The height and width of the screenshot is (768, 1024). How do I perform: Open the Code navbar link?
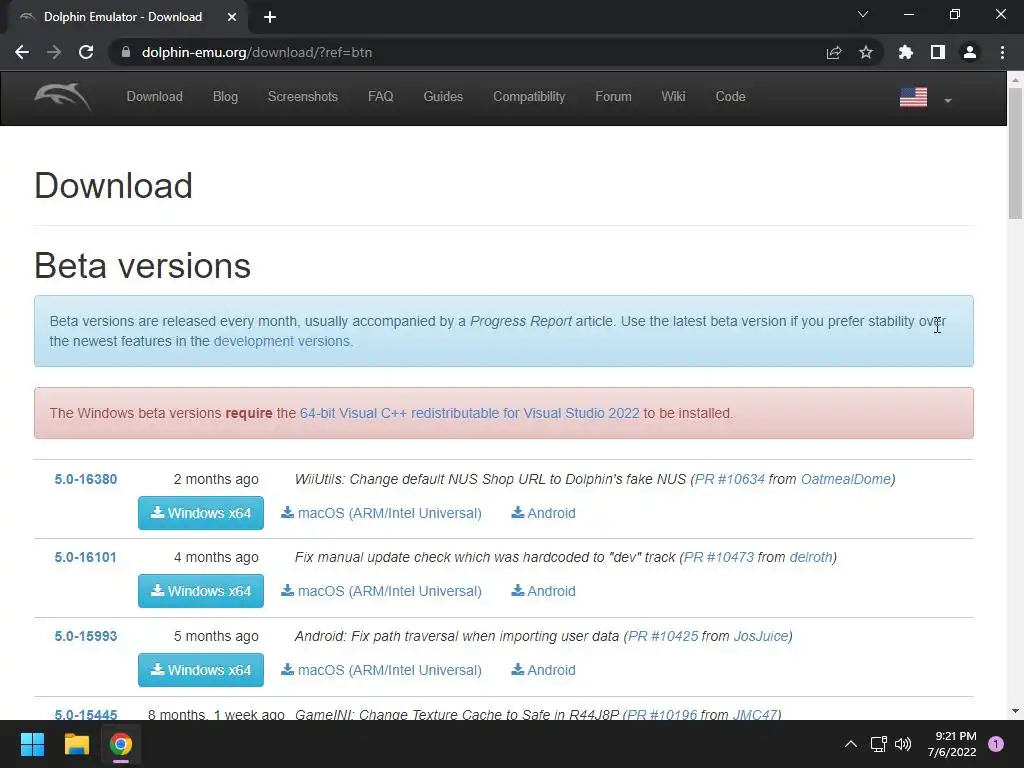(730, 97)
